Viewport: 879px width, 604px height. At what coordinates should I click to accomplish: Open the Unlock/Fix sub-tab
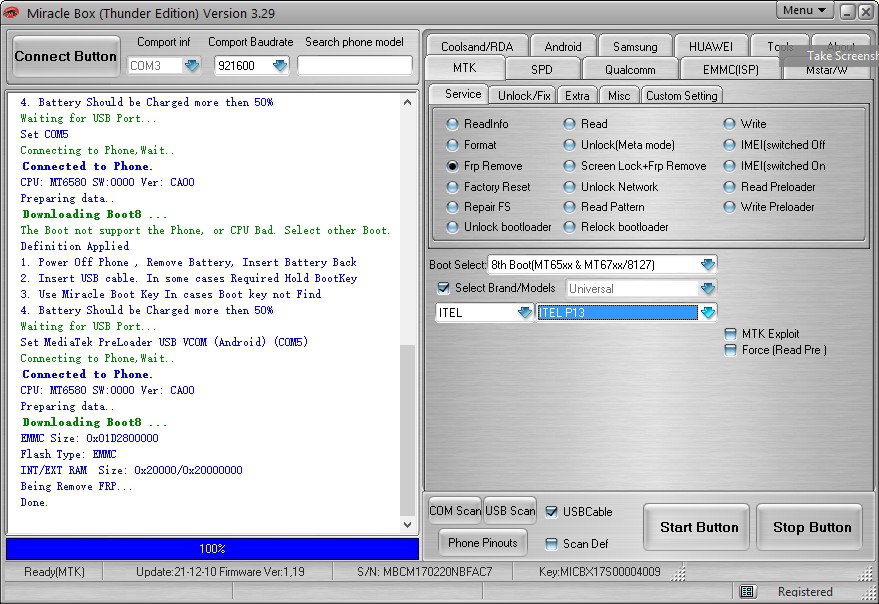click(x=524, y=95)
